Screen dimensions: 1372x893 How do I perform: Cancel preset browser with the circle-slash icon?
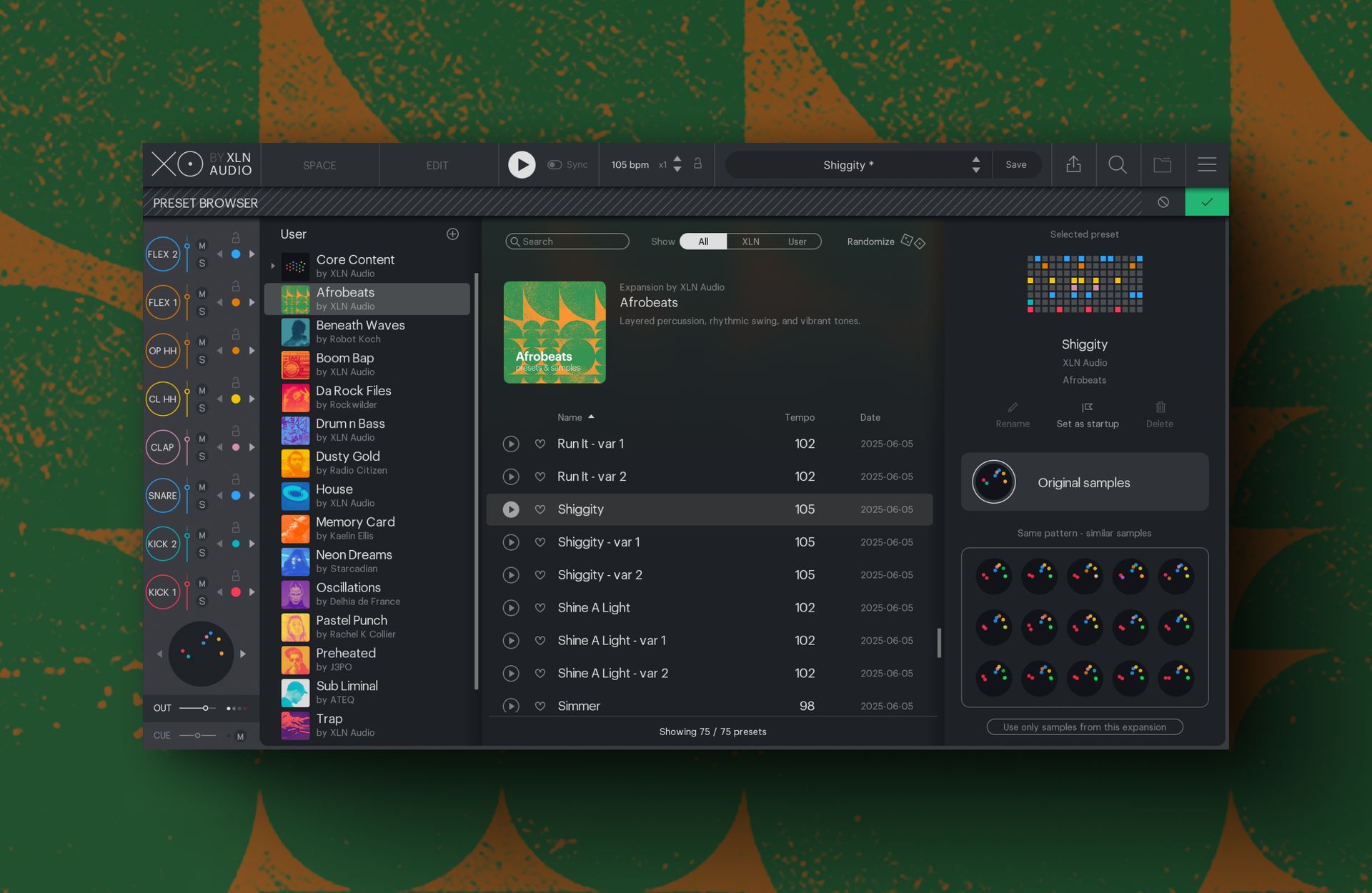tap(1163, 202)
